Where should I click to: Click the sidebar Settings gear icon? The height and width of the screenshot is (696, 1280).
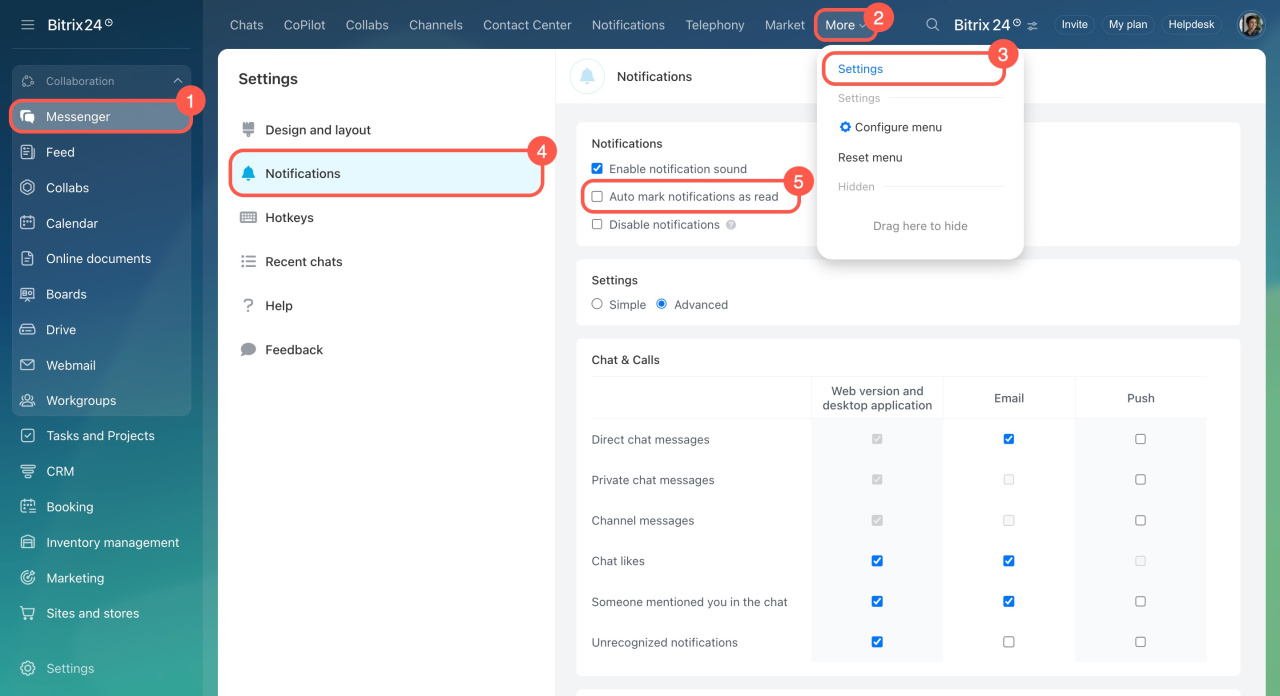[x=28, y=668]
